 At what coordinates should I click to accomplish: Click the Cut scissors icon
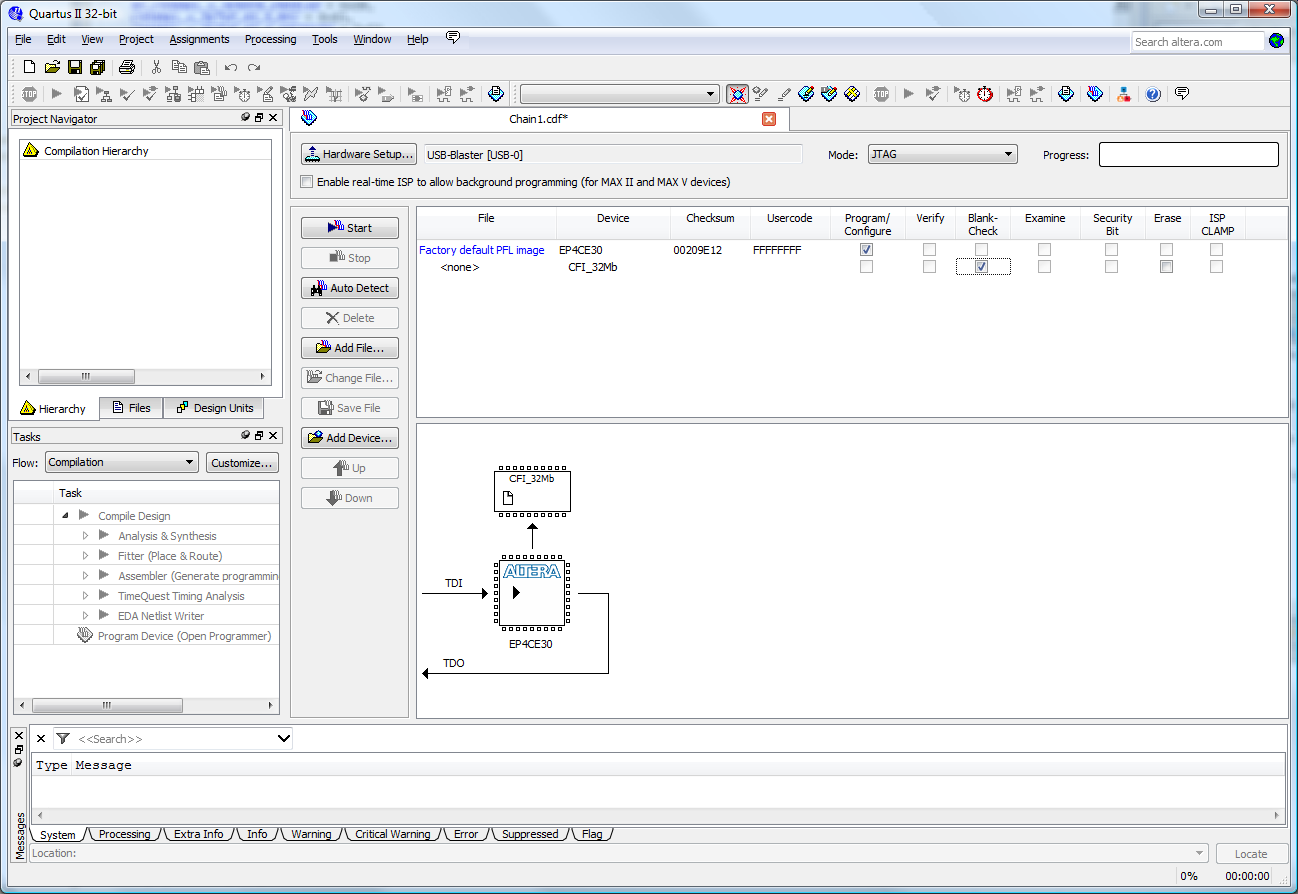156,67
